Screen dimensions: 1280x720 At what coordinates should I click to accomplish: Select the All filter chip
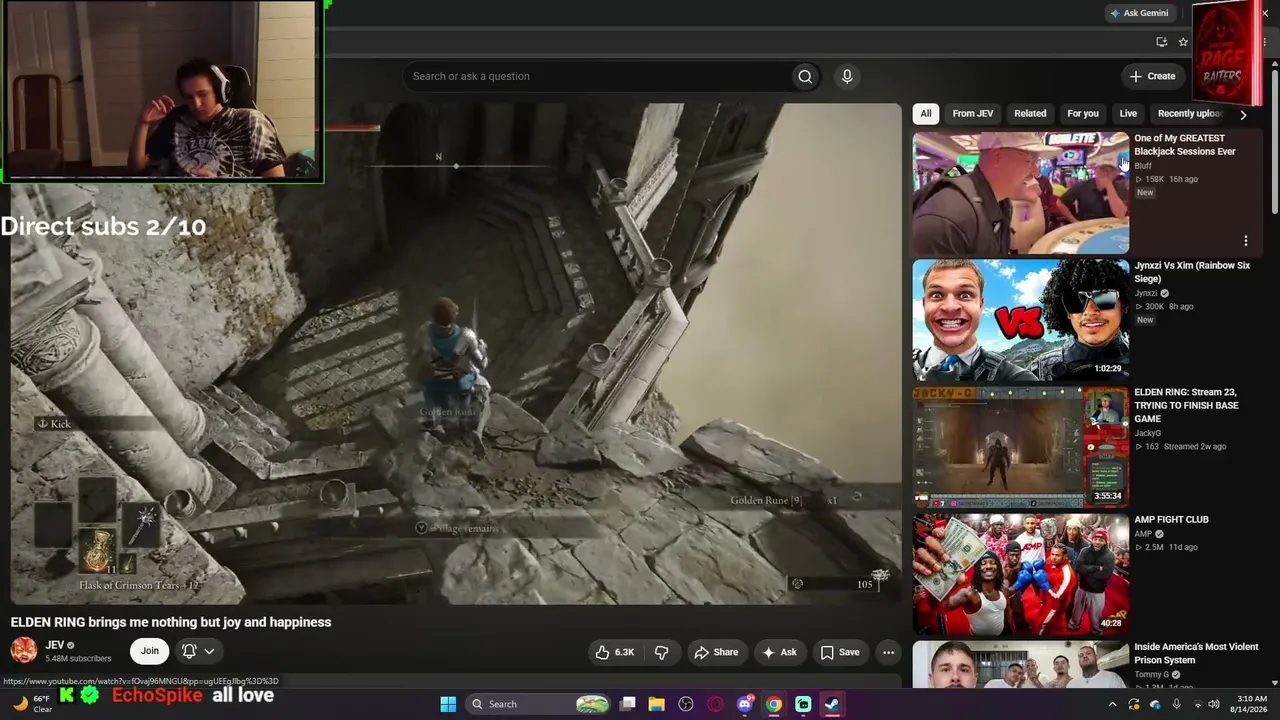click(926, 114)
